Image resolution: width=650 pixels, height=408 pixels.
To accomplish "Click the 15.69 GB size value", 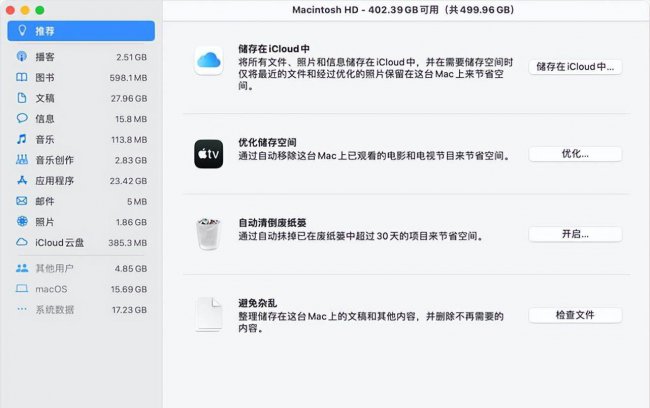I will click(129, 289).
